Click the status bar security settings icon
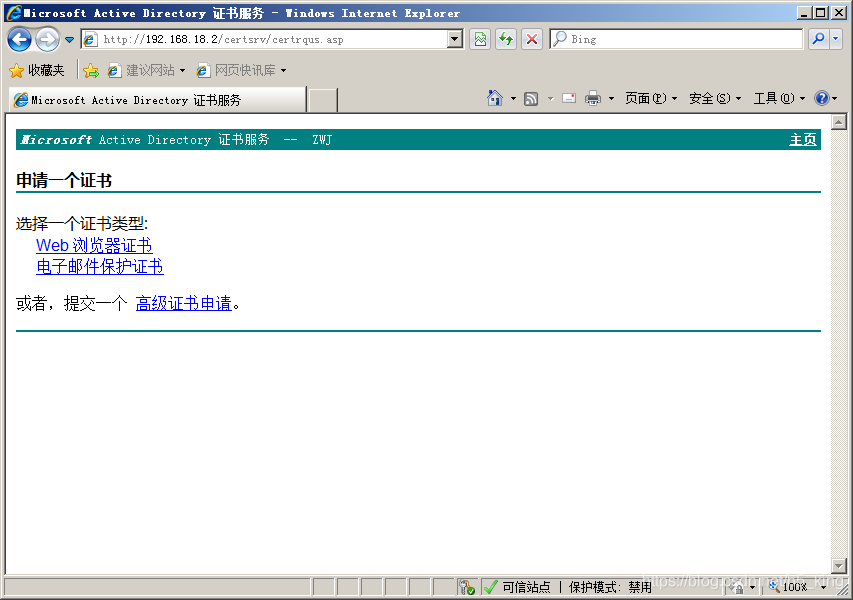This screenshot has width=853, height=600. point(467,587)
